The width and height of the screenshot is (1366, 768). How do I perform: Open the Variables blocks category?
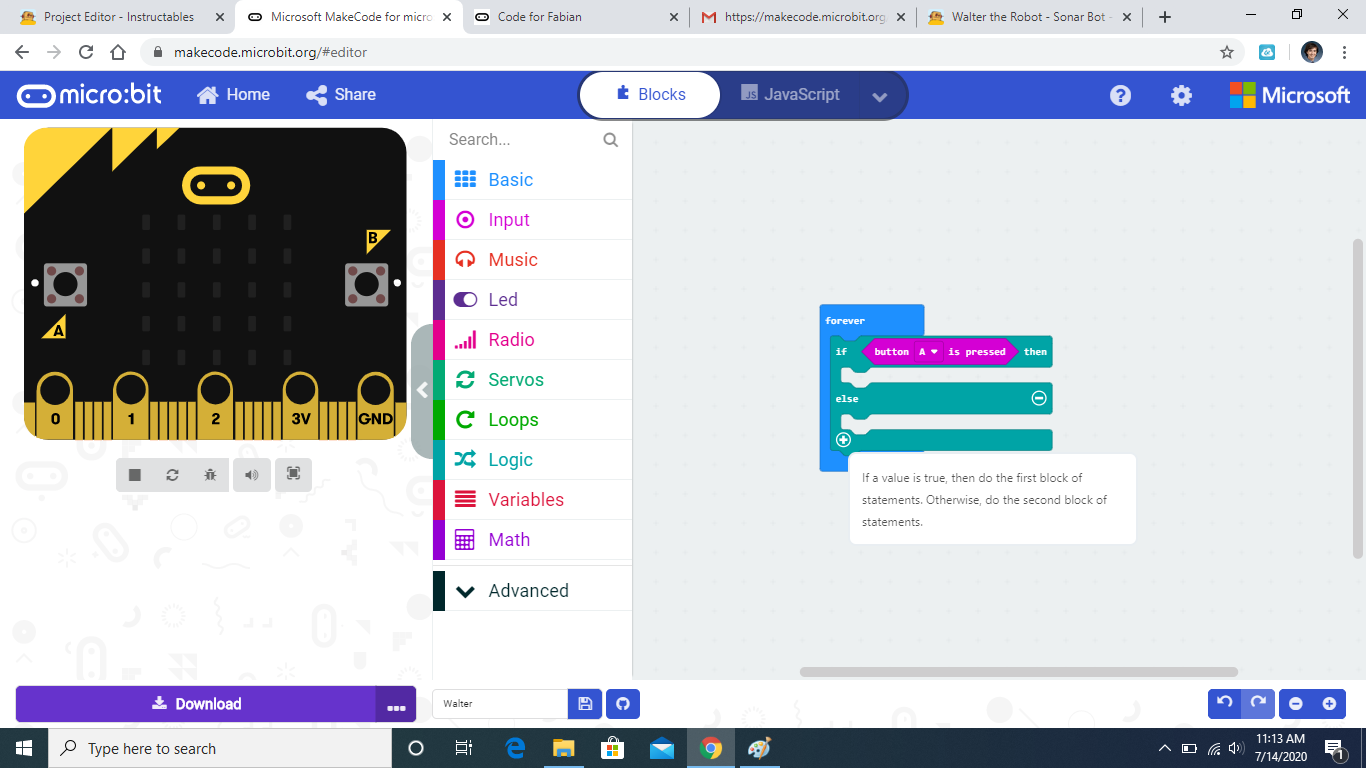click(x=532, y=500)
